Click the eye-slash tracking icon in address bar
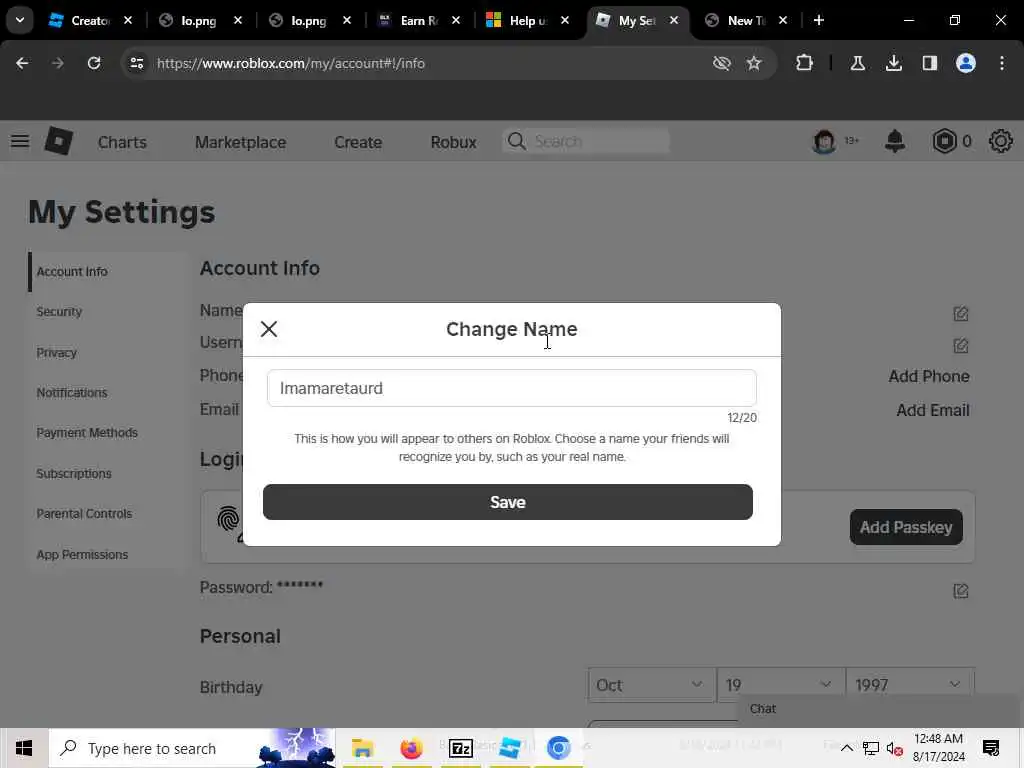 click(x=722, y=63)
